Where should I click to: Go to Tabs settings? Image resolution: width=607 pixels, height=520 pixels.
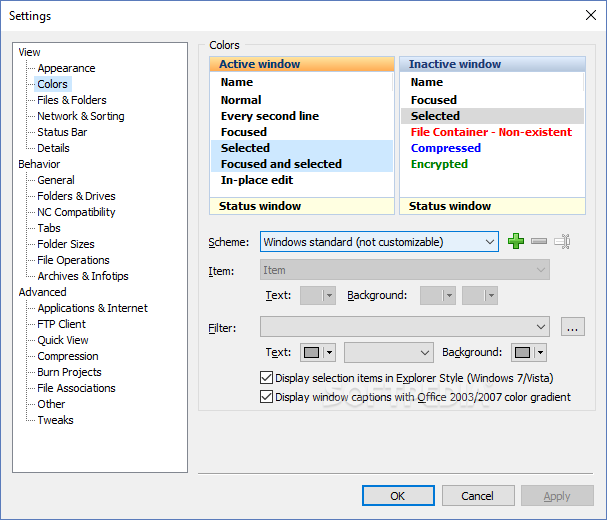(x=49, y=228)
